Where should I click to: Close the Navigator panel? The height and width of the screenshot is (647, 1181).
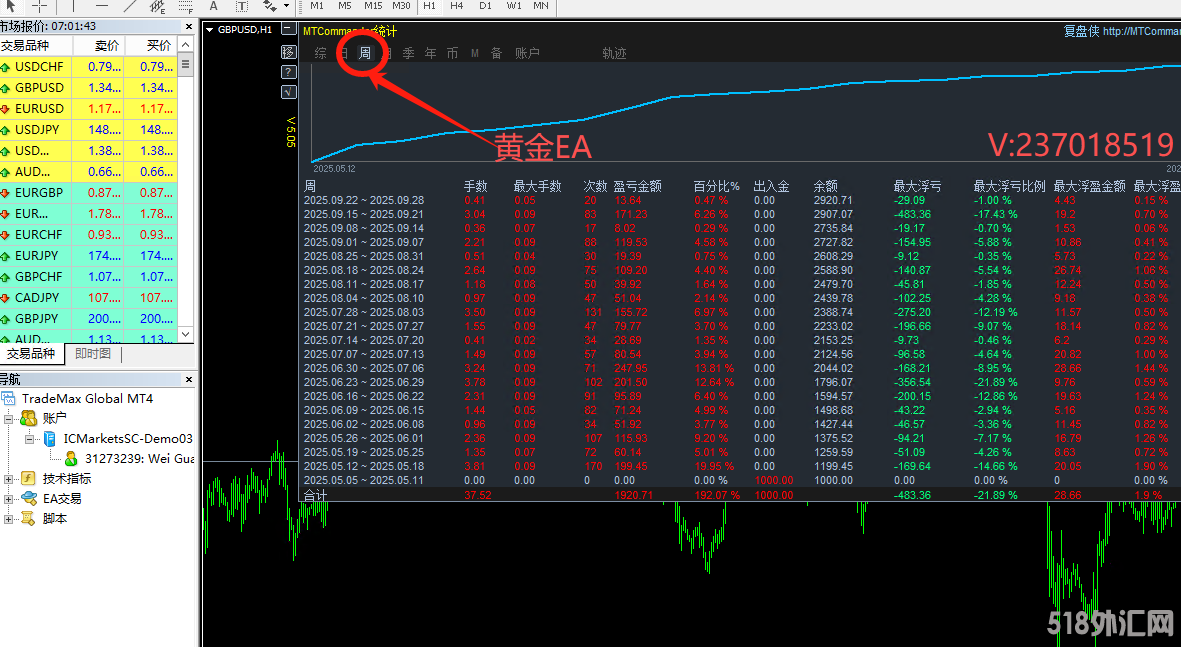coord(186,379)
